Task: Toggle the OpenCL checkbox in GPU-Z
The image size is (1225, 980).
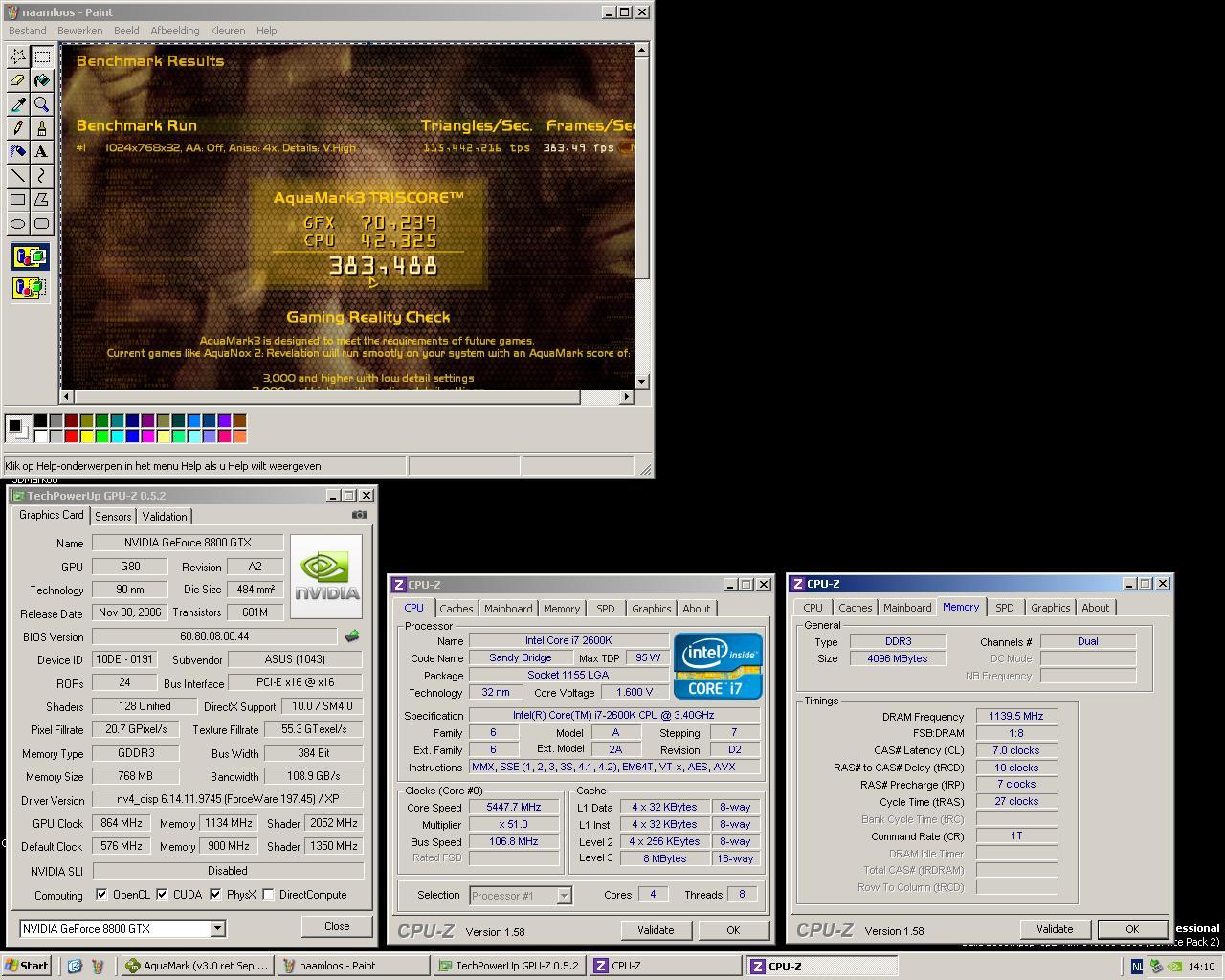Action: pos(101,894)
